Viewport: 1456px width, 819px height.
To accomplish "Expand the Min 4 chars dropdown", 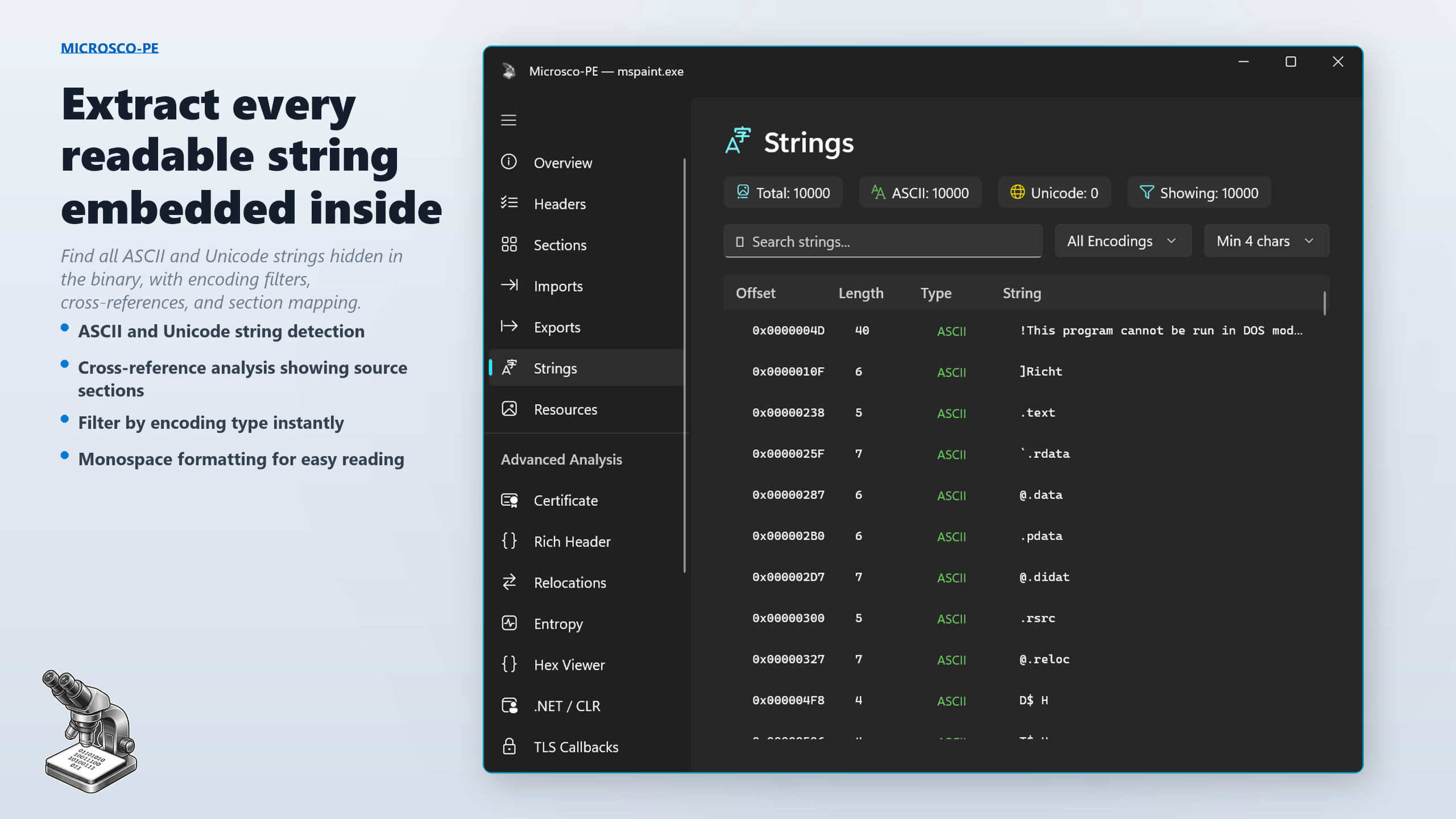I will tap(1265, 241).
